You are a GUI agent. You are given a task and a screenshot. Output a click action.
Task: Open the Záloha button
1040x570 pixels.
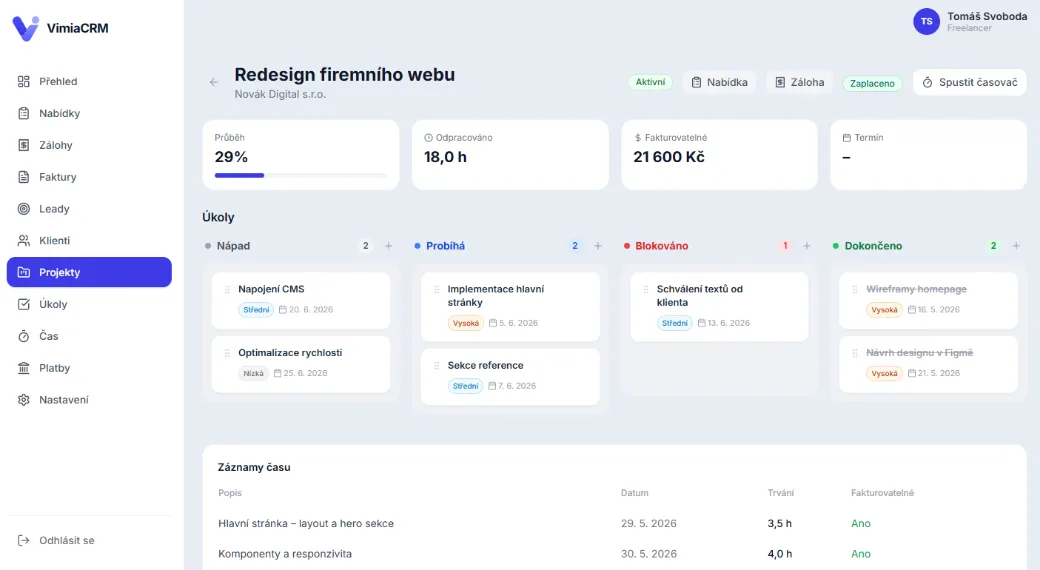799,82
